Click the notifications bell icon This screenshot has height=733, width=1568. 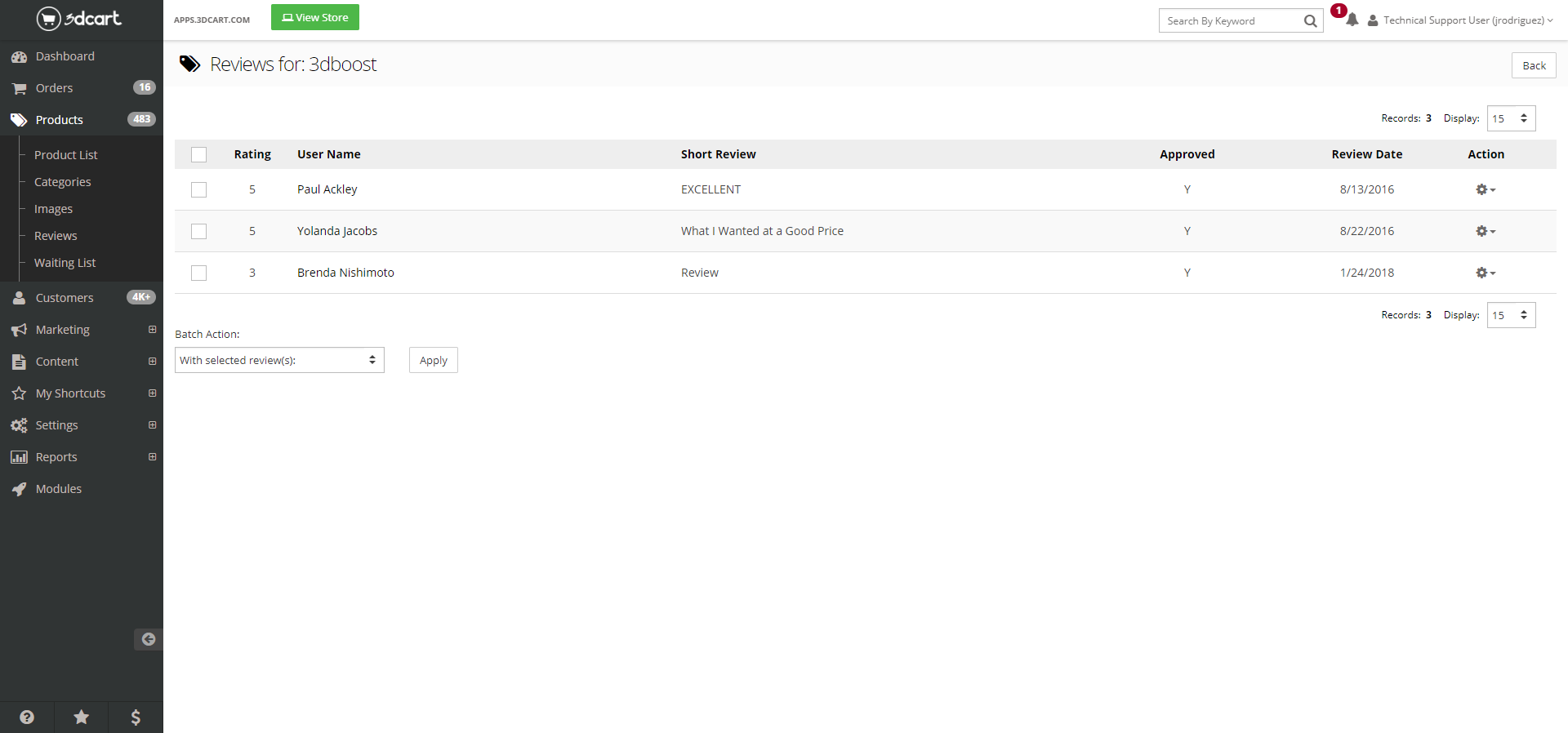click(1352, 20)
